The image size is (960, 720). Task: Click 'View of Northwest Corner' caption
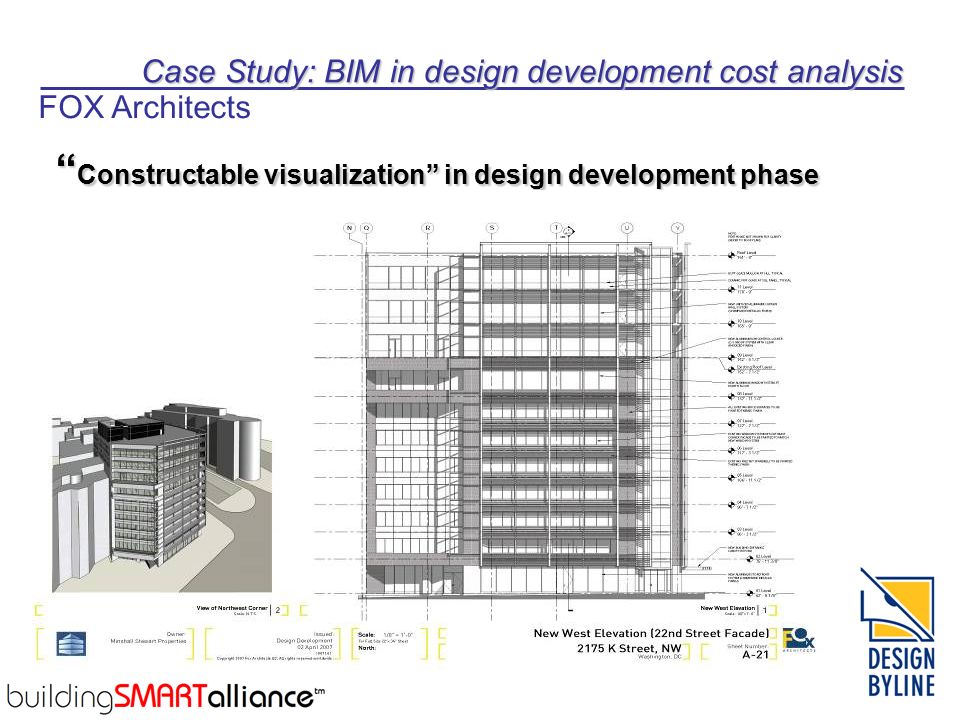[232, 608]
